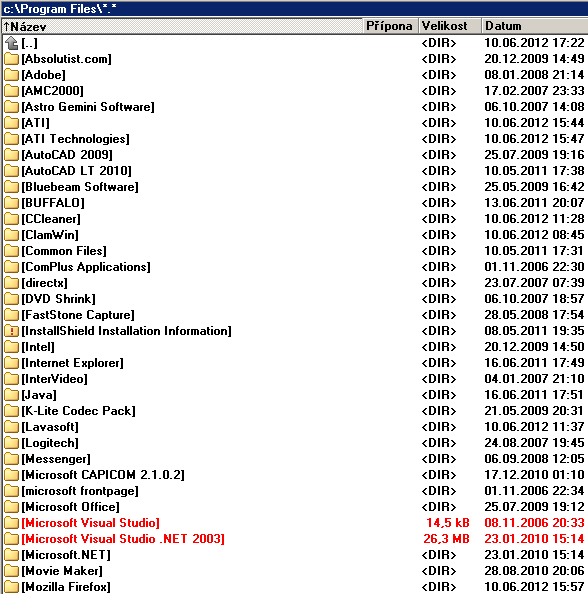
Task: Select the [Messenger] folder name
Action: [x=56, y=459]
